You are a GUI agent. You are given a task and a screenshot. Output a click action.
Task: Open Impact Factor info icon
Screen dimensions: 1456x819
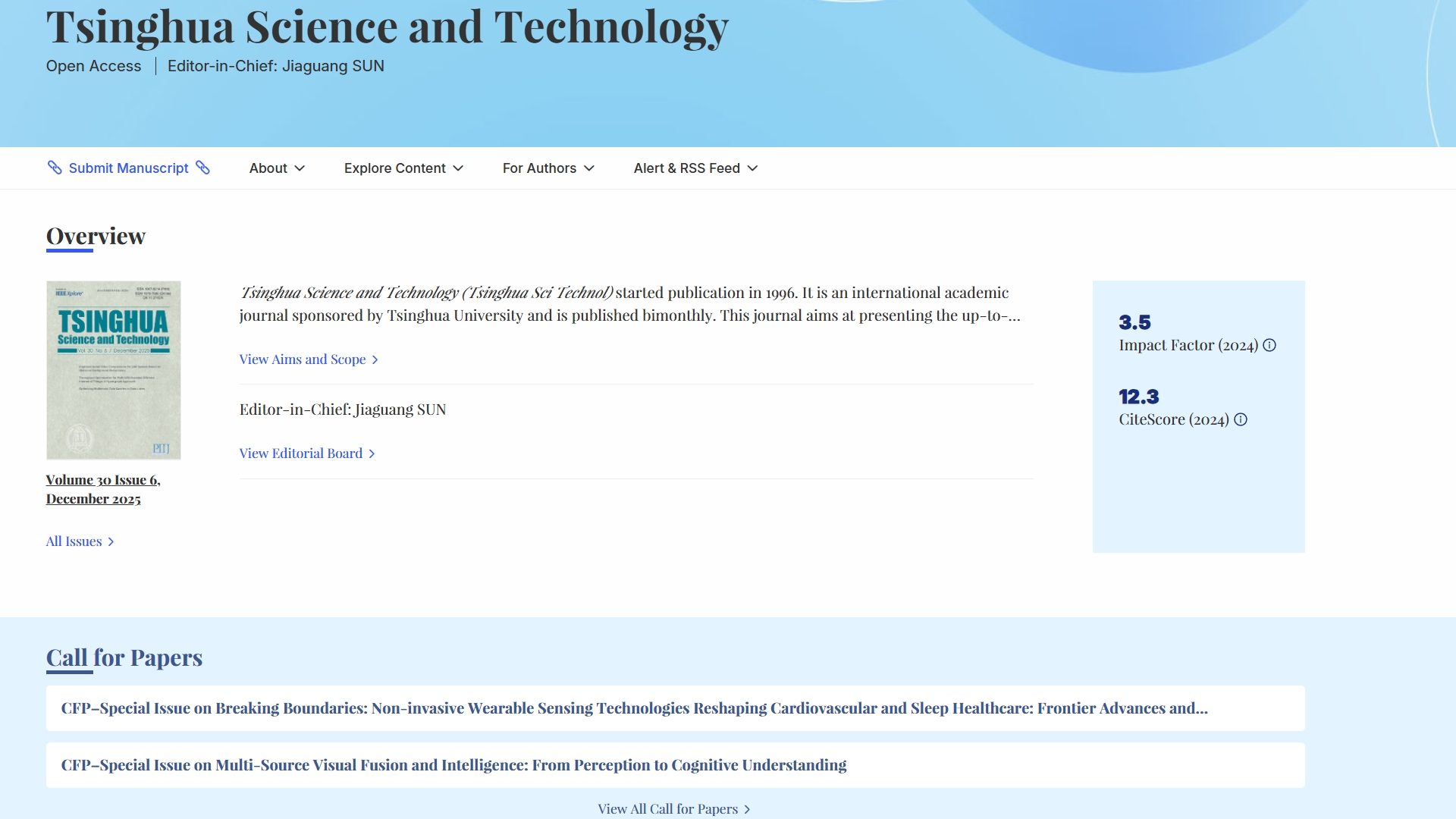point(1269,345)
